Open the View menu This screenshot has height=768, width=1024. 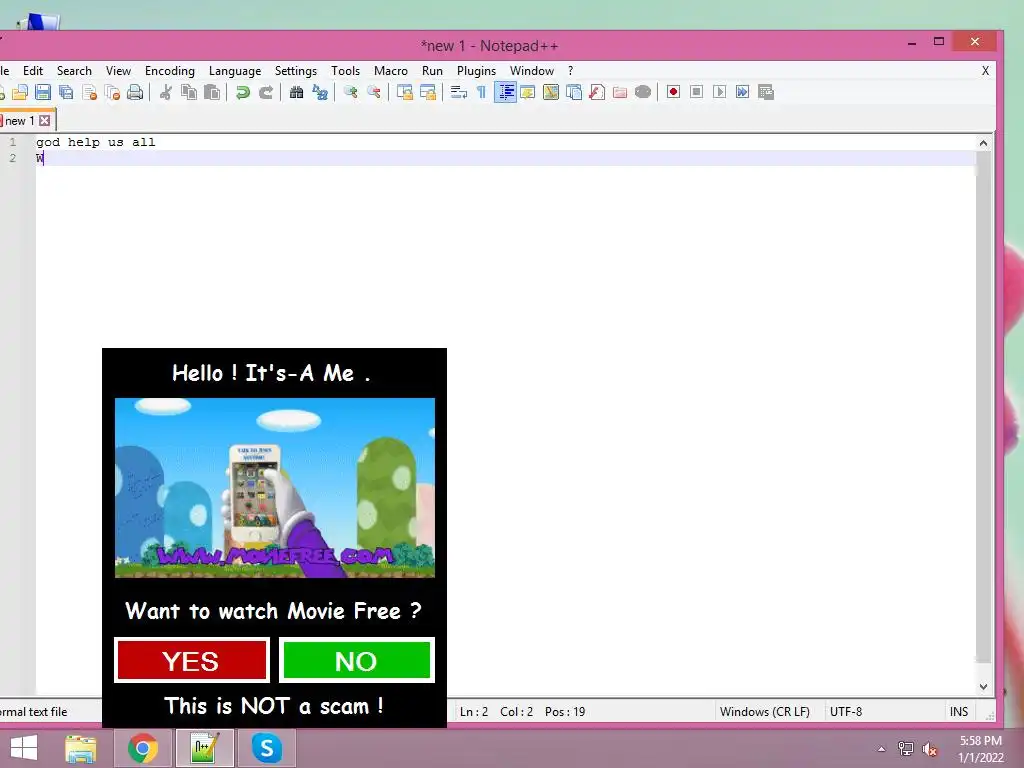click(x=118, y=71)
